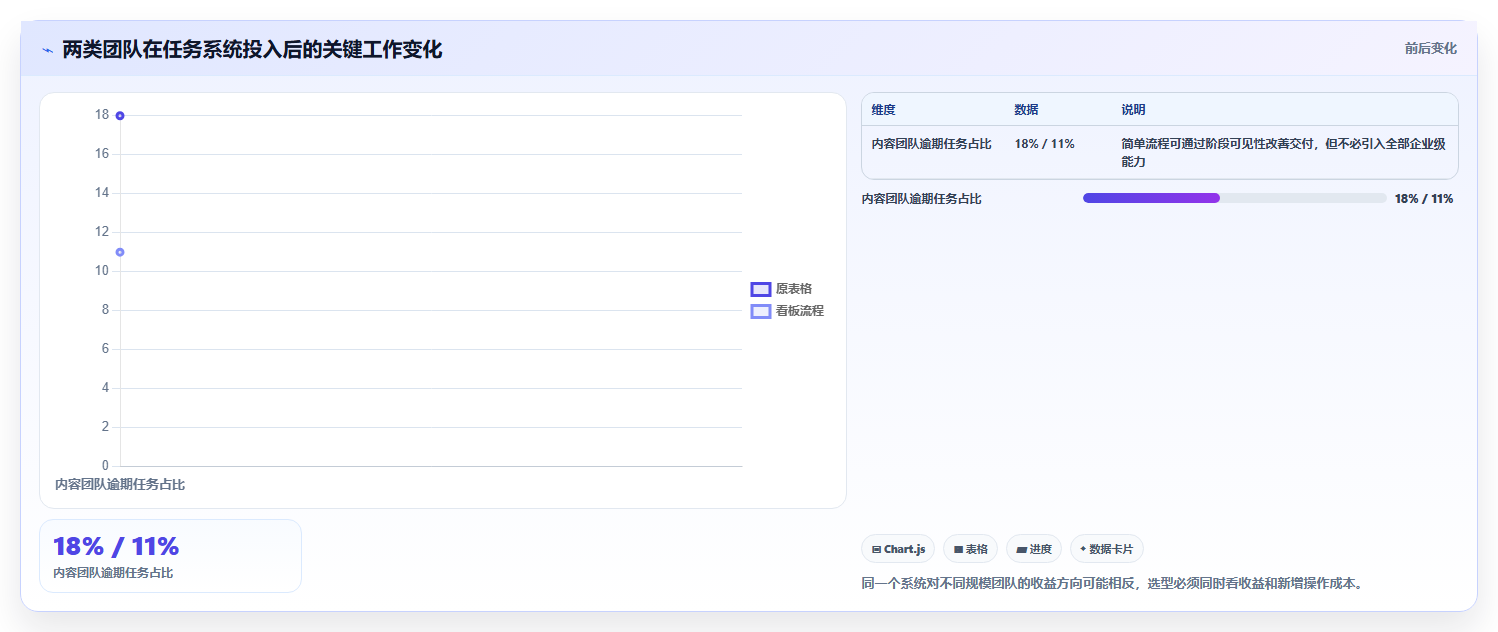Click the lightning icon beside the title
Screen dimensions: 1498x632
(x=47, y=50)
